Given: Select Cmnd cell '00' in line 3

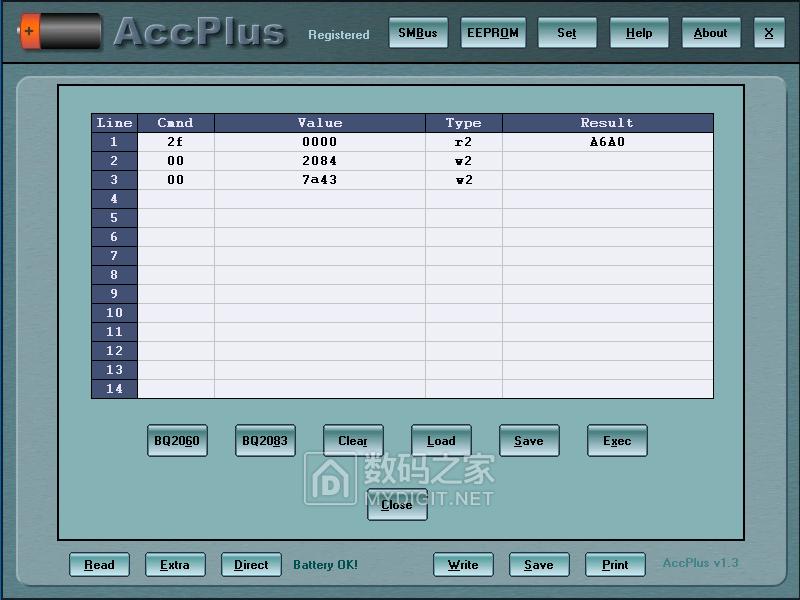Looking at the screenshot, I should pos(176,180).
